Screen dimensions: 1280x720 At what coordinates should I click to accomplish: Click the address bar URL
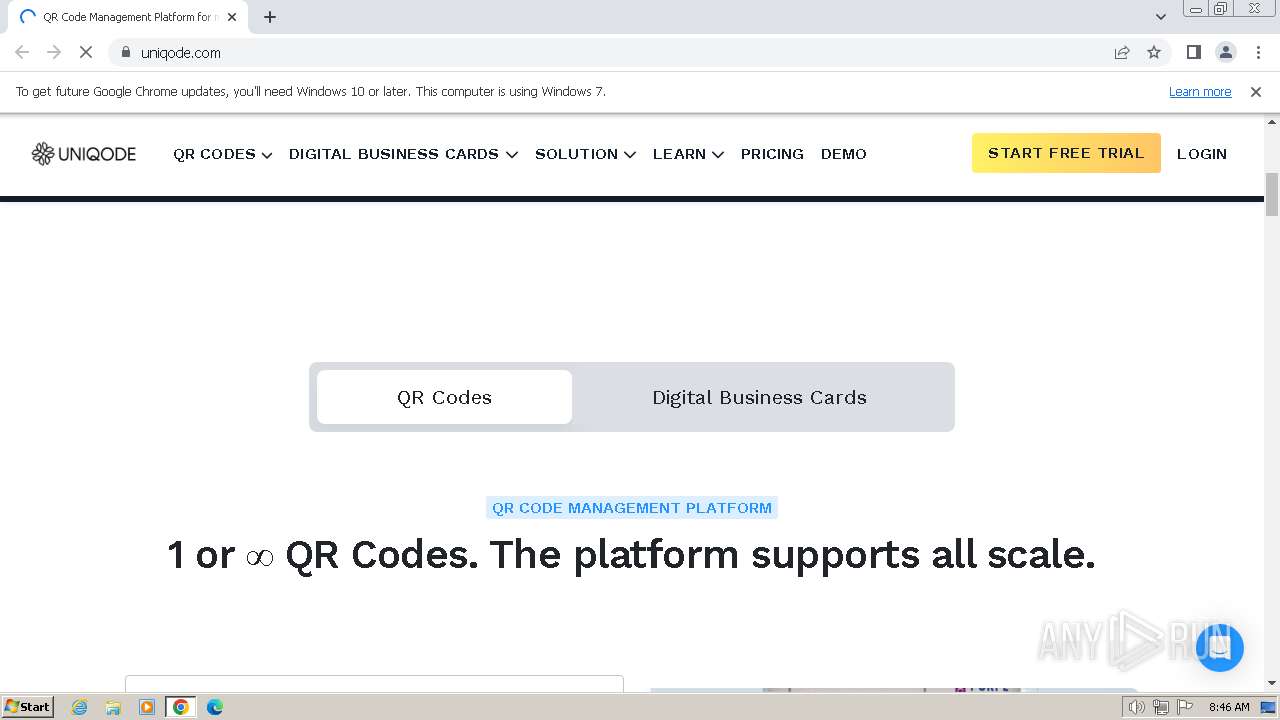coord(181,52)
